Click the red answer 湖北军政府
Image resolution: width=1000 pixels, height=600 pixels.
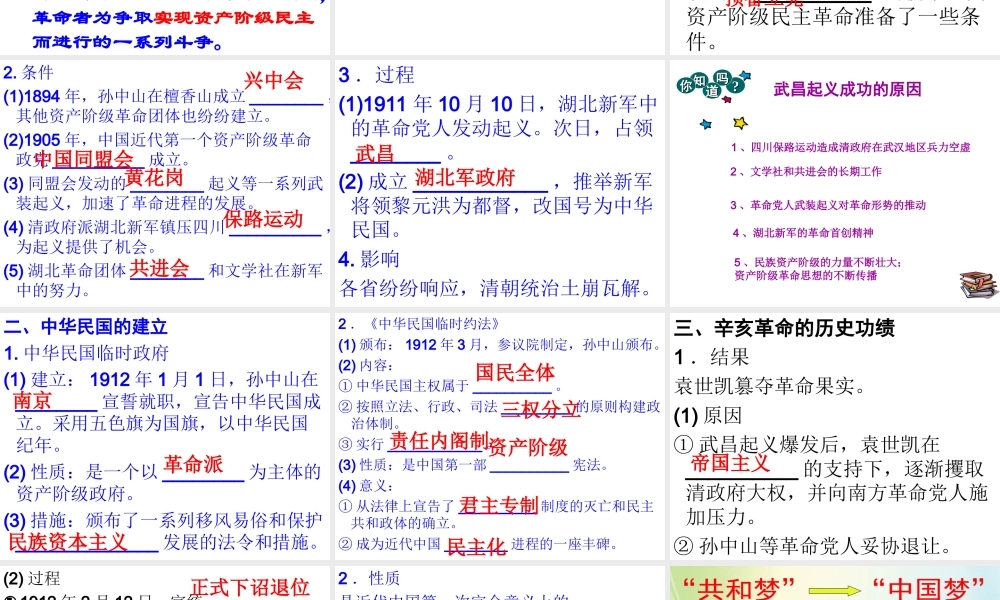[465, 177]
